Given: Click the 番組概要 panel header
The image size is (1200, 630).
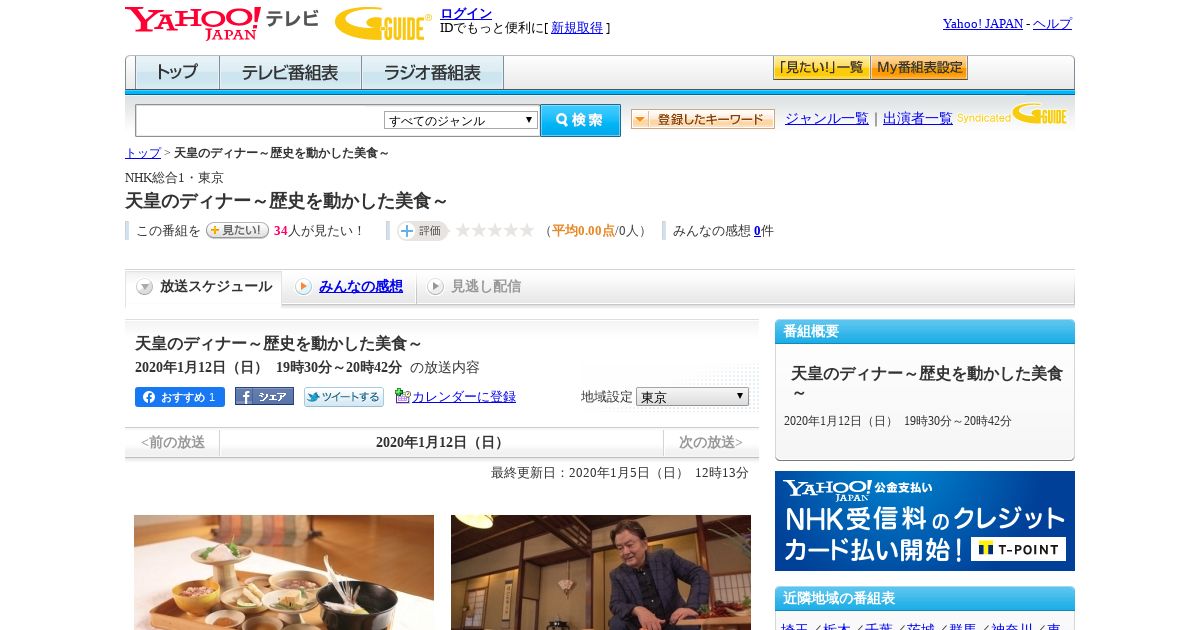Looking at the screenshot, I should click(x=925, y=332).
